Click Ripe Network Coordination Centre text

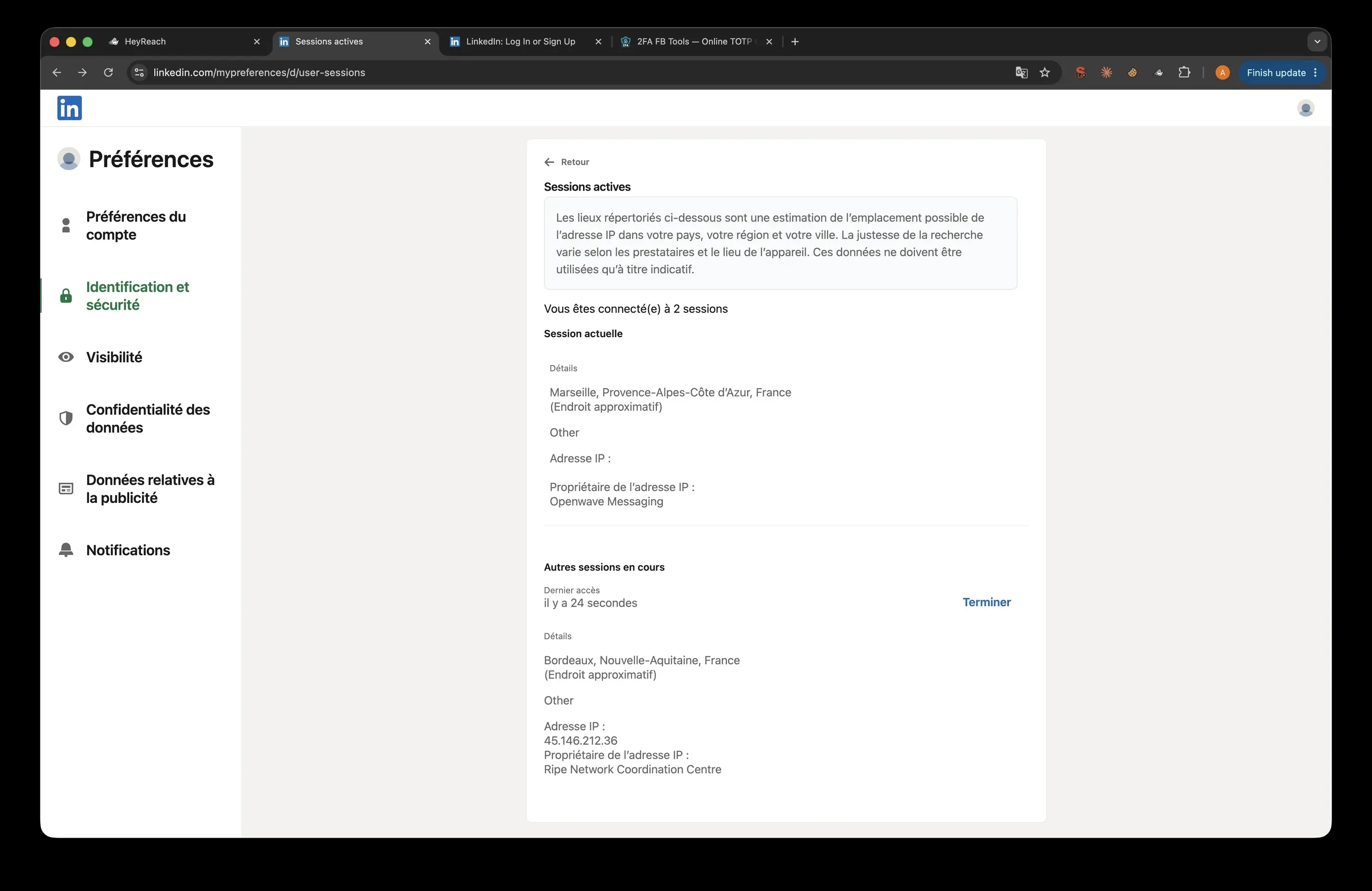632,770
